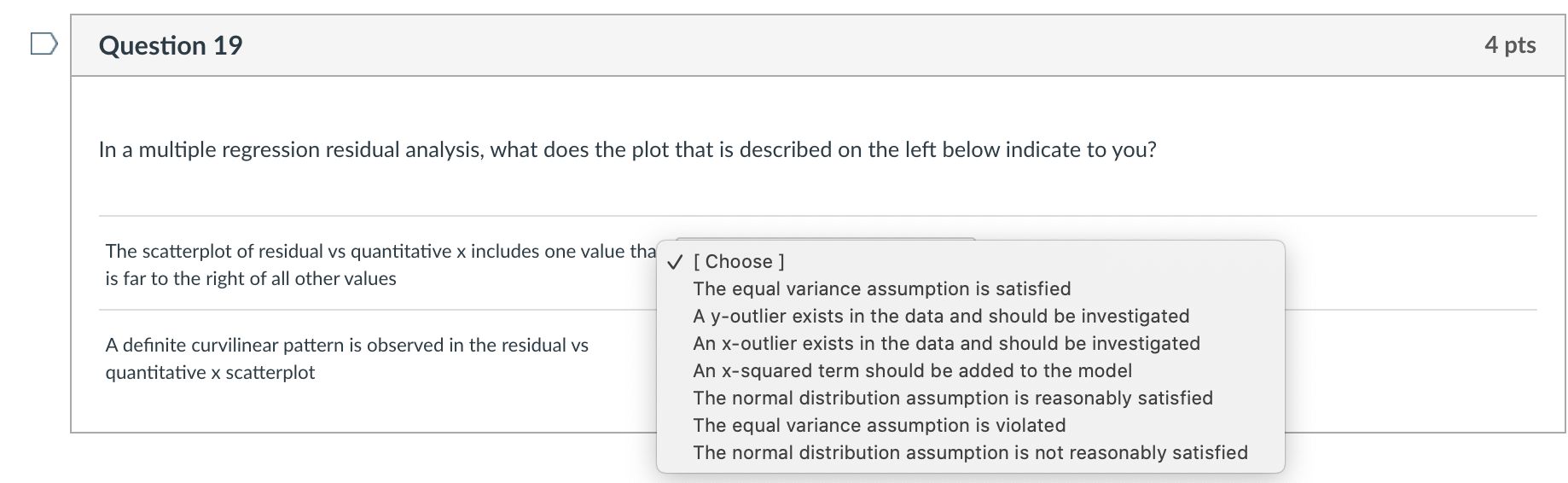
Task: Click the checkmark beside [ Choose ]
Action: point(675,262)
